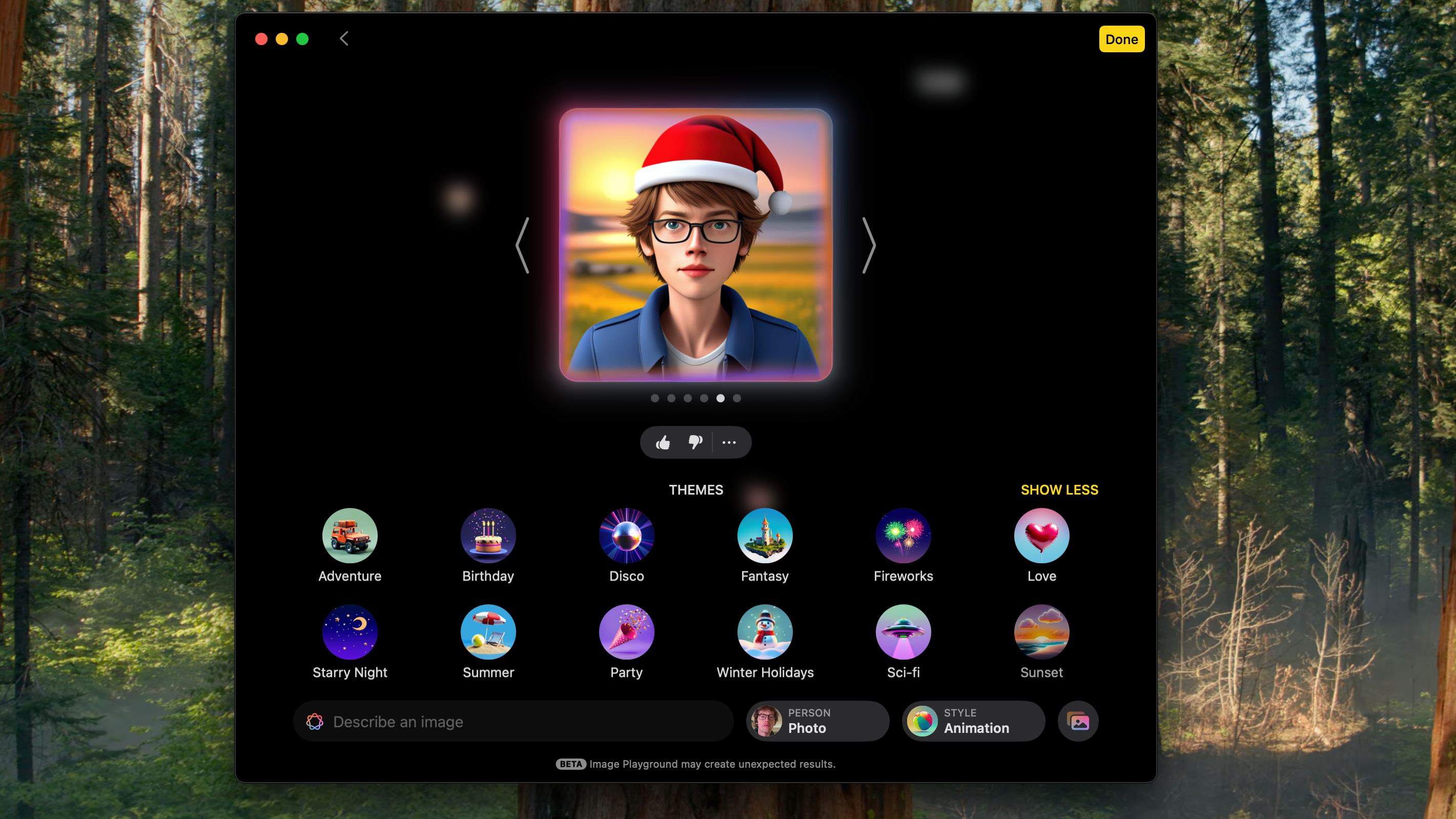Go to the next generated image

869,245
